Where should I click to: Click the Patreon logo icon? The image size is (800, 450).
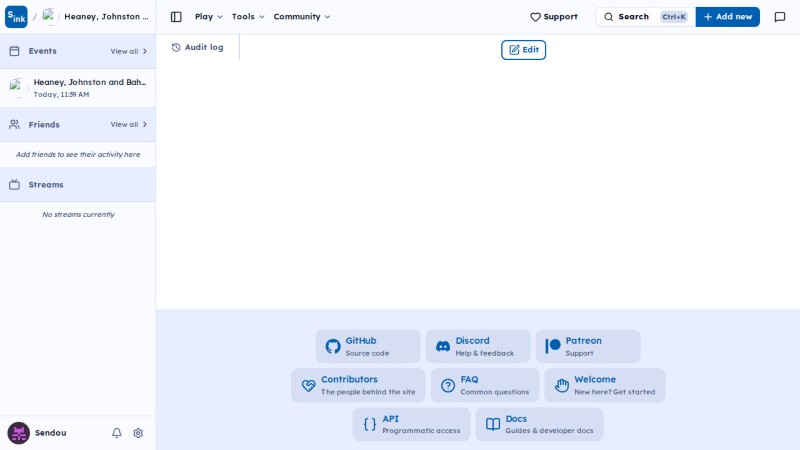[553, 346]
